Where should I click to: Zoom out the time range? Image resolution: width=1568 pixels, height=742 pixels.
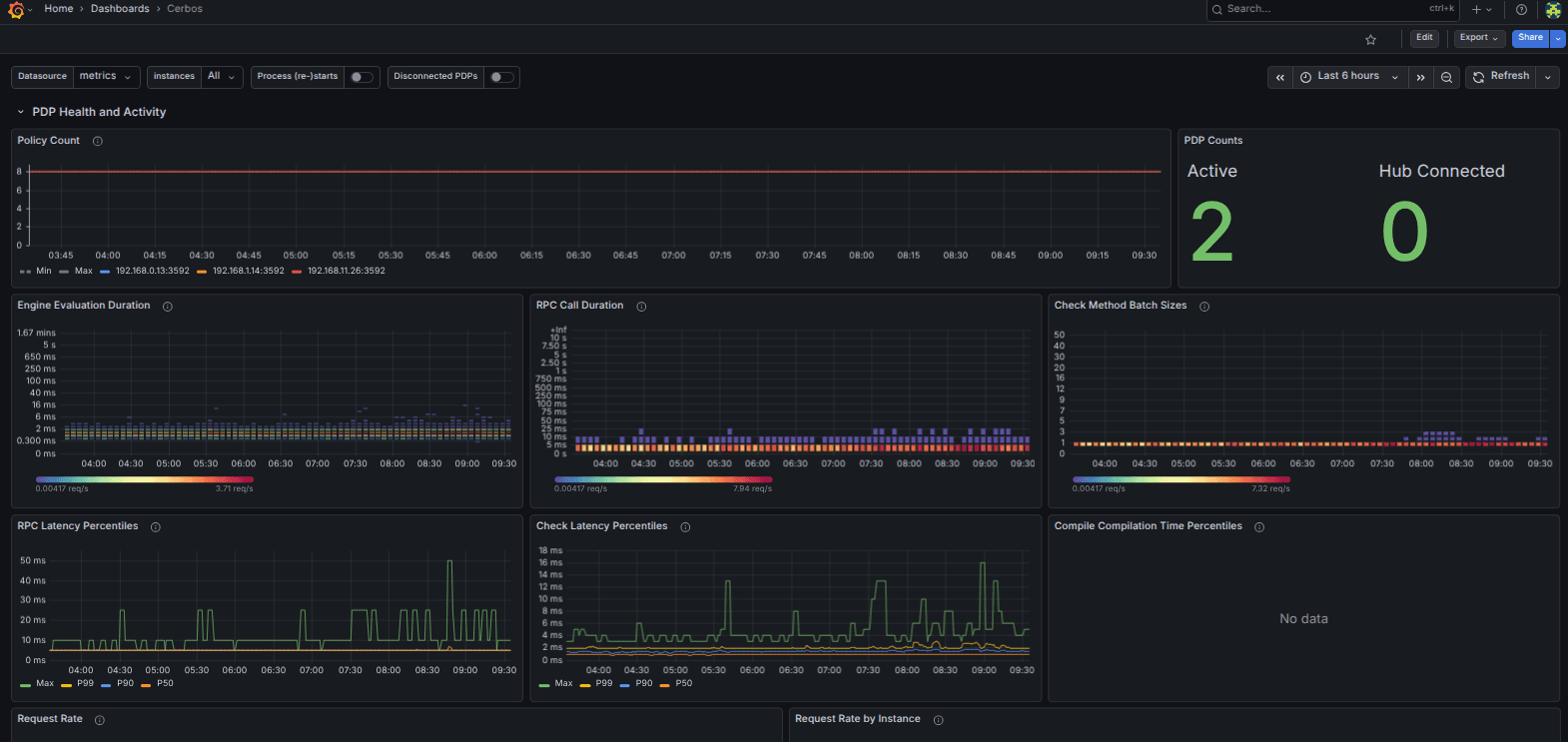(x=1446, y=77)
